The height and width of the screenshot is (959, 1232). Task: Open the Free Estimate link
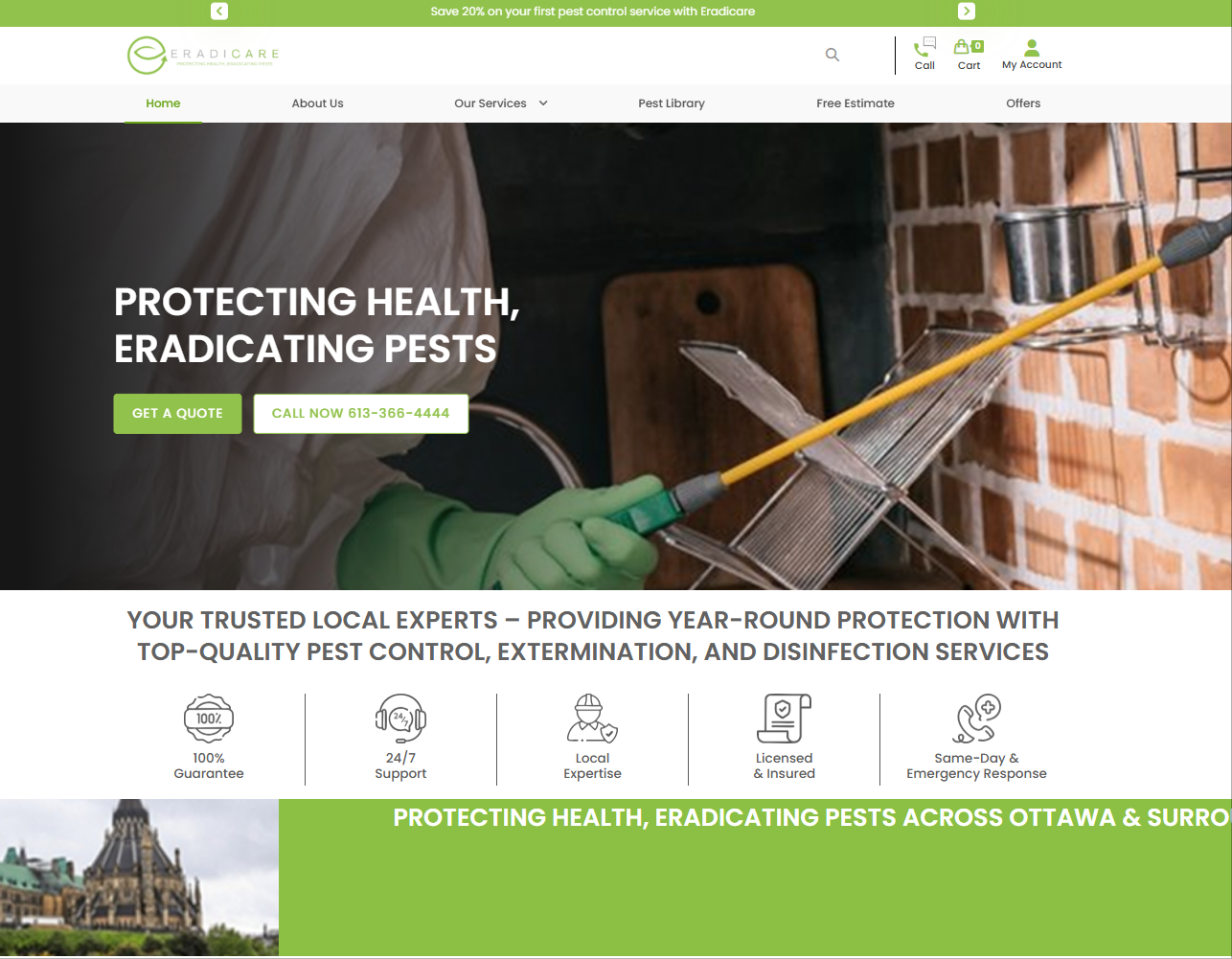[x=856, y=103]
